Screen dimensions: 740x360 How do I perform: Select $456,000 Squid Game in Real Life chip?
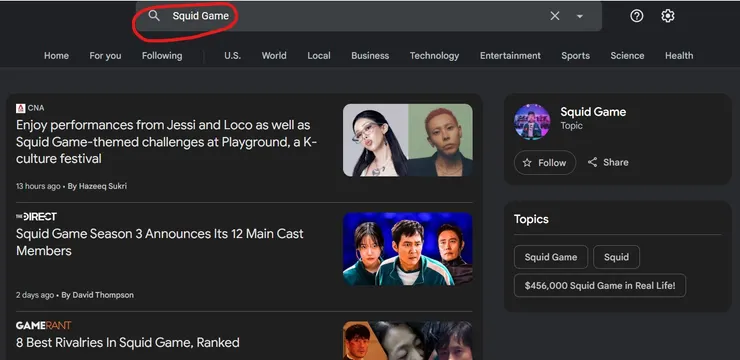point(600,285)
